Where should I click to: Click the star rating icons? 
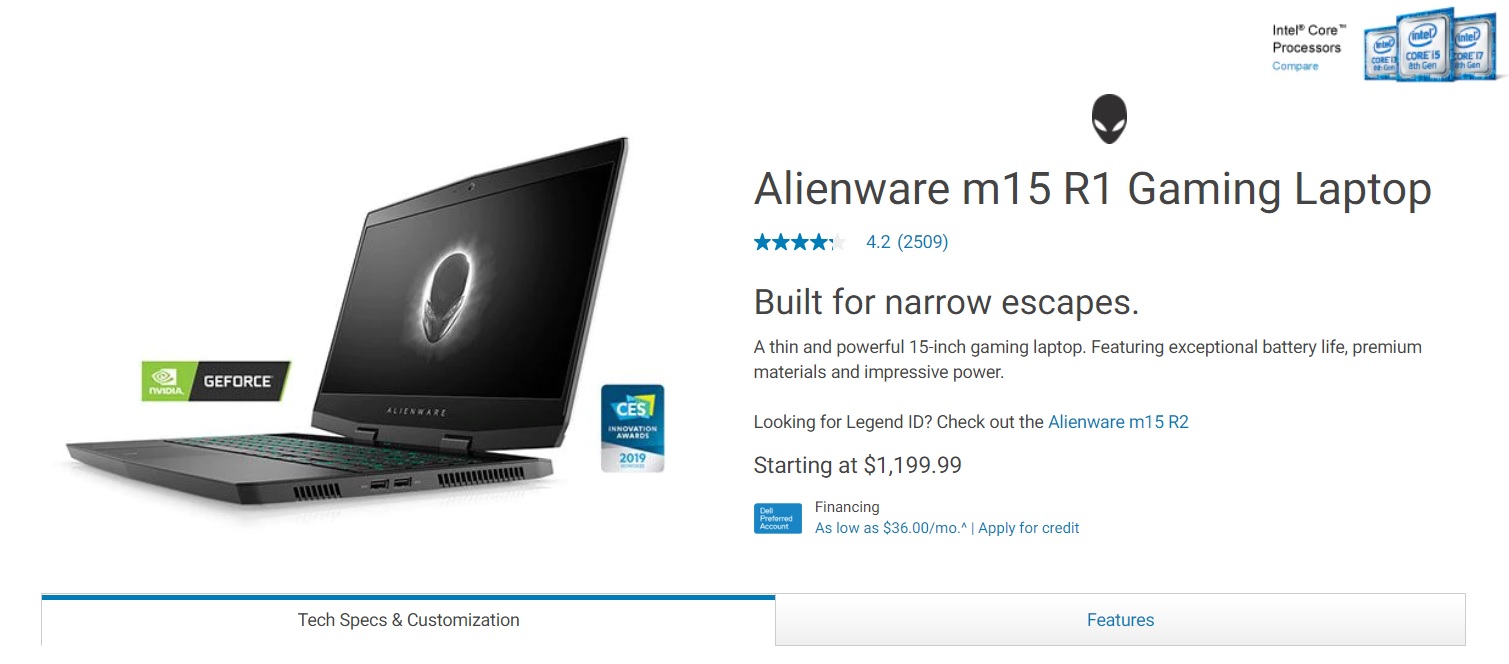(x=800, y=242)
